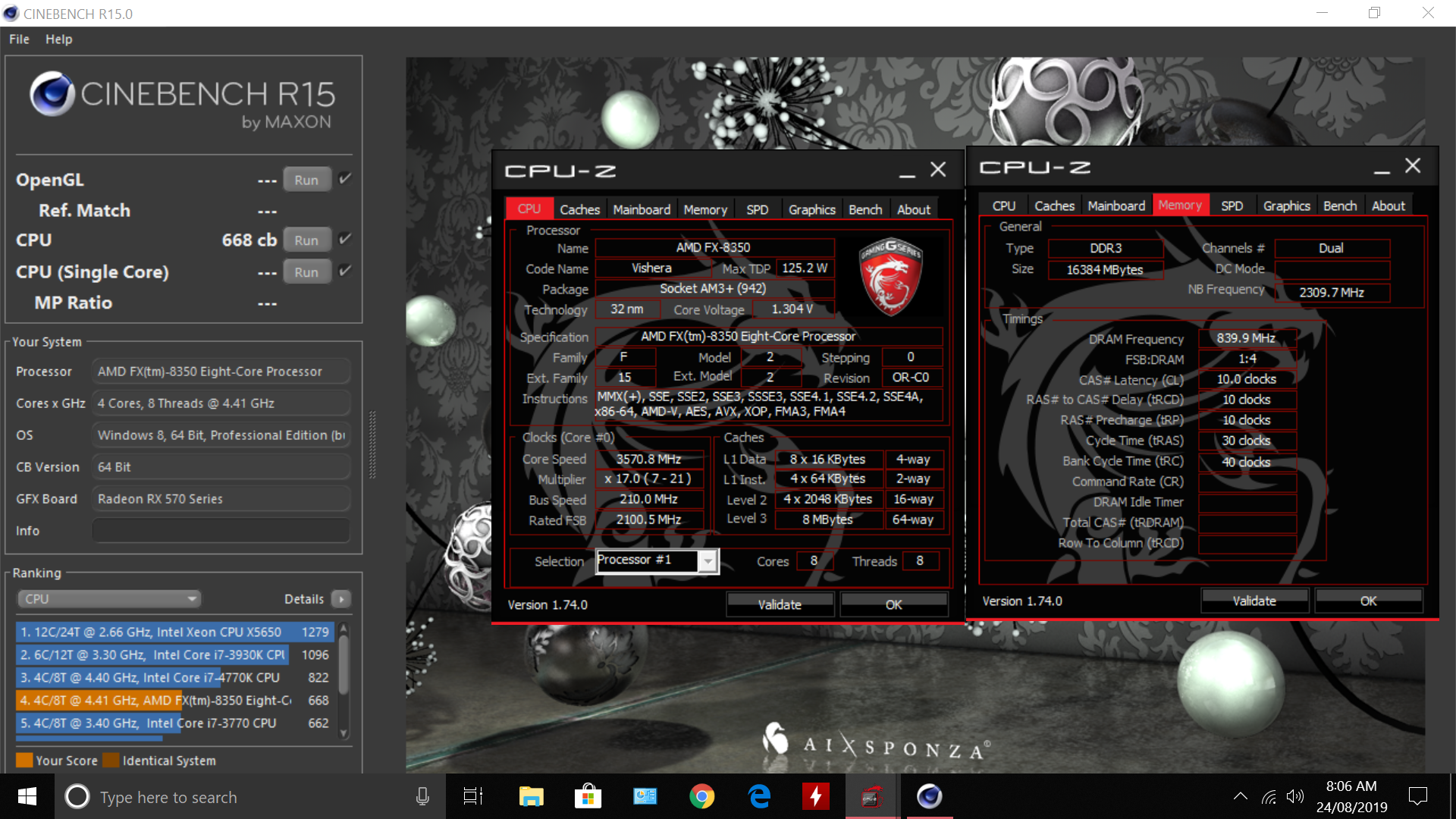The image size is (1456, 819).
Task: Click Validate in left CPU-Z window
Action: [780, 604]
